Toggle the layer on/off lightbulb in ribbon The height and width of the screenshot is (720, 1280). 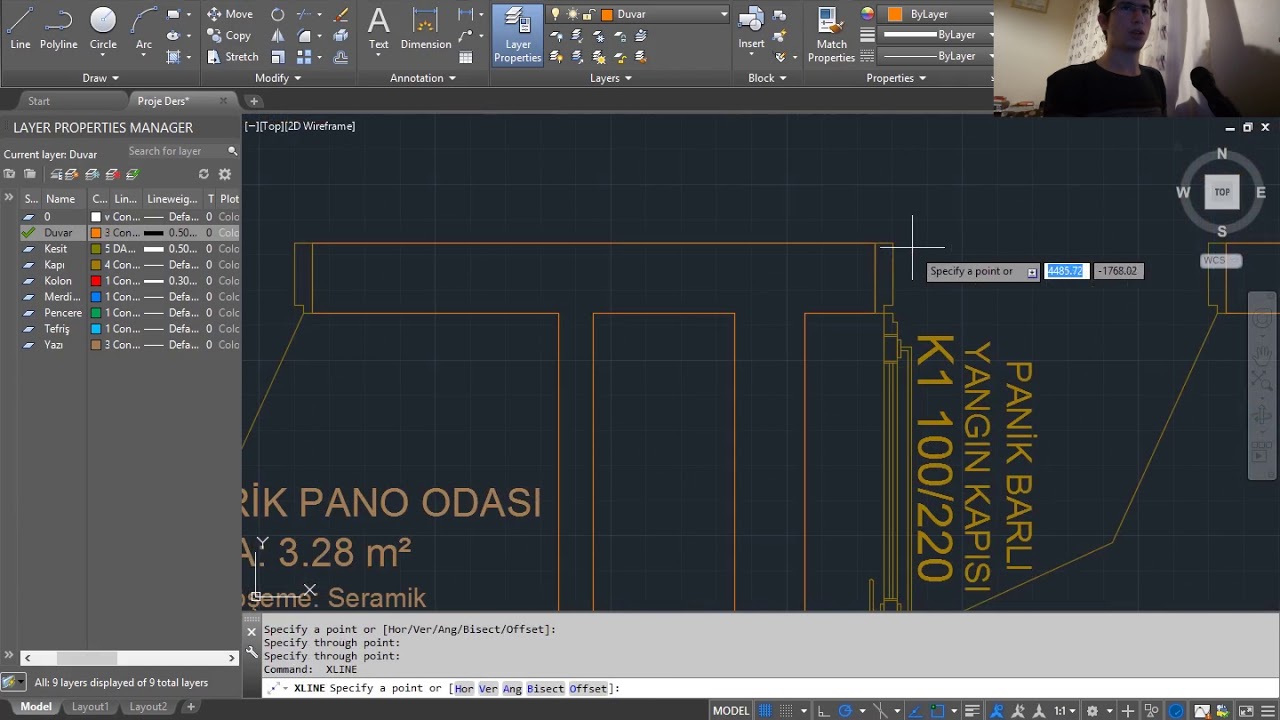click(x=555, y=14)
